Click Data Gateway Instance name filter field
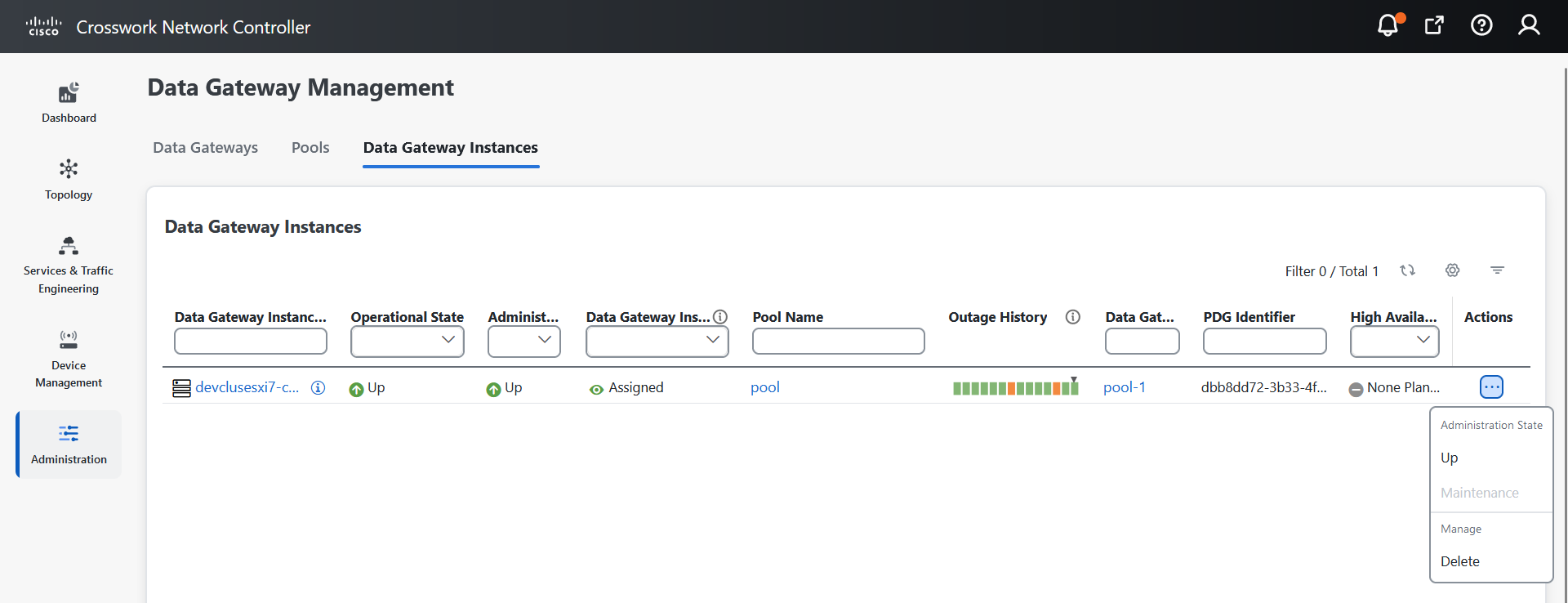 [x=251, y=341]
